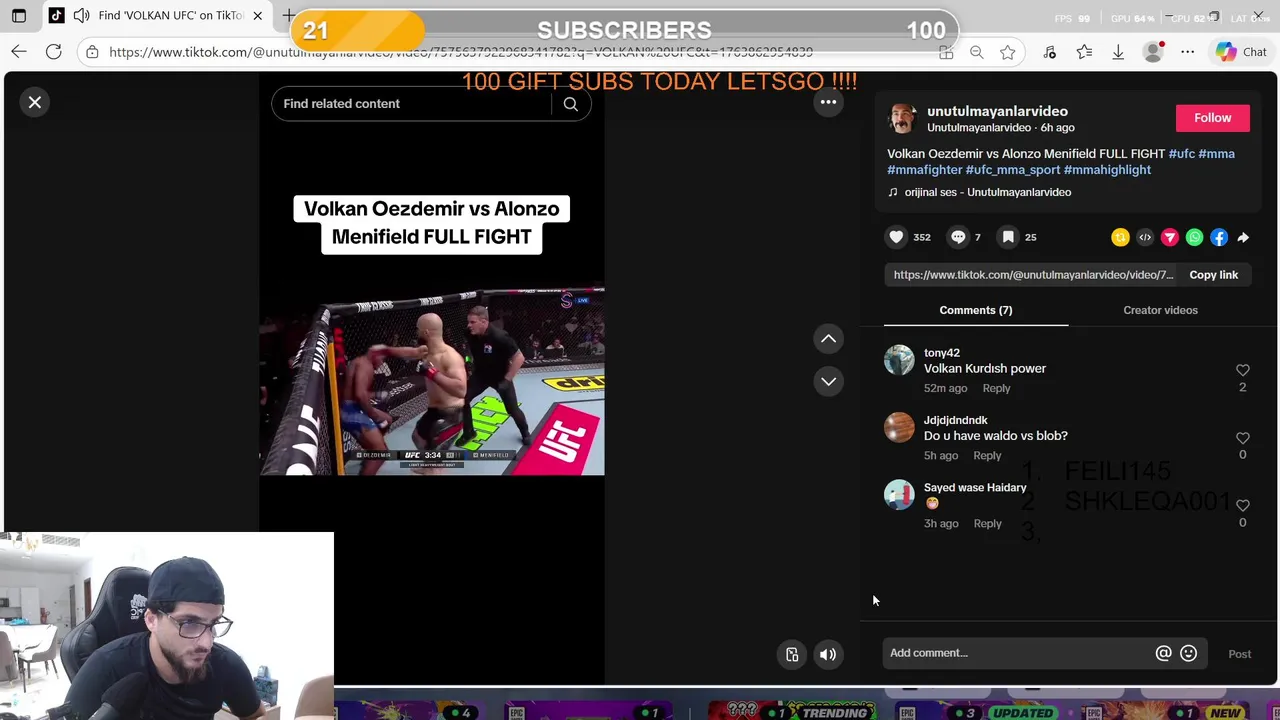Open tony42 commenter profile name
This screenshot has width=1280, height=720.
click(x=942, y=353)
